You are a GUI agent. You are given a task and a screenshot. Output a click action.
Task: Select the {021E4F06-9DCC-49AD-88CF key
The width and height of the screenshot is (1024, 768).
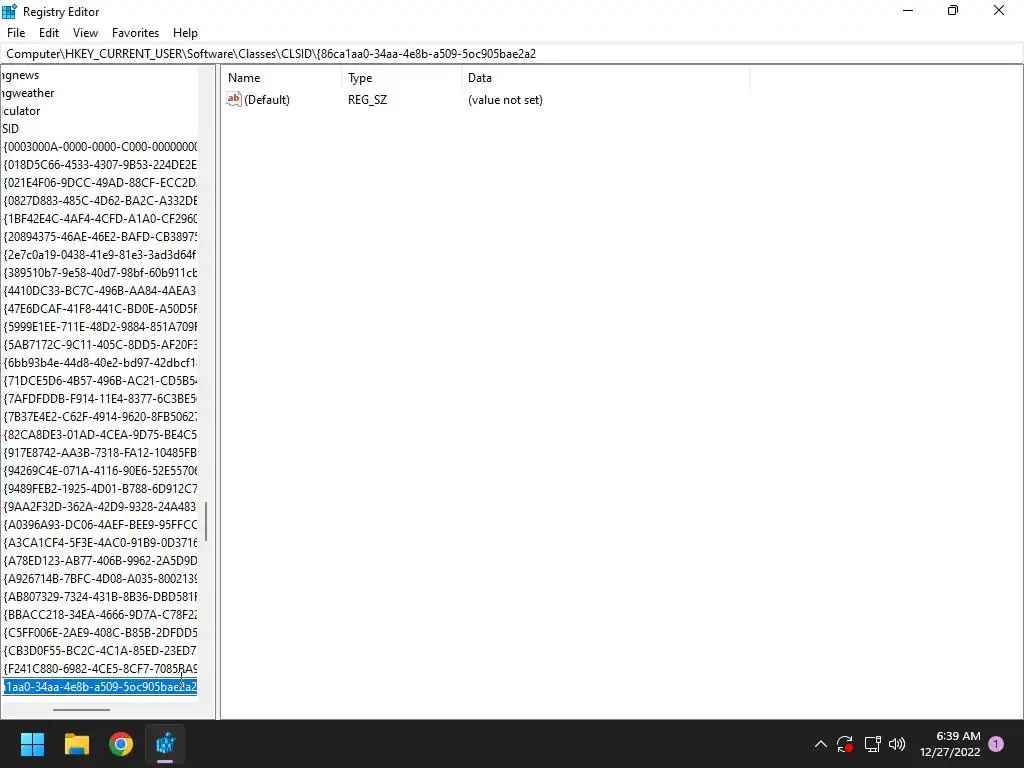[100, 183]
